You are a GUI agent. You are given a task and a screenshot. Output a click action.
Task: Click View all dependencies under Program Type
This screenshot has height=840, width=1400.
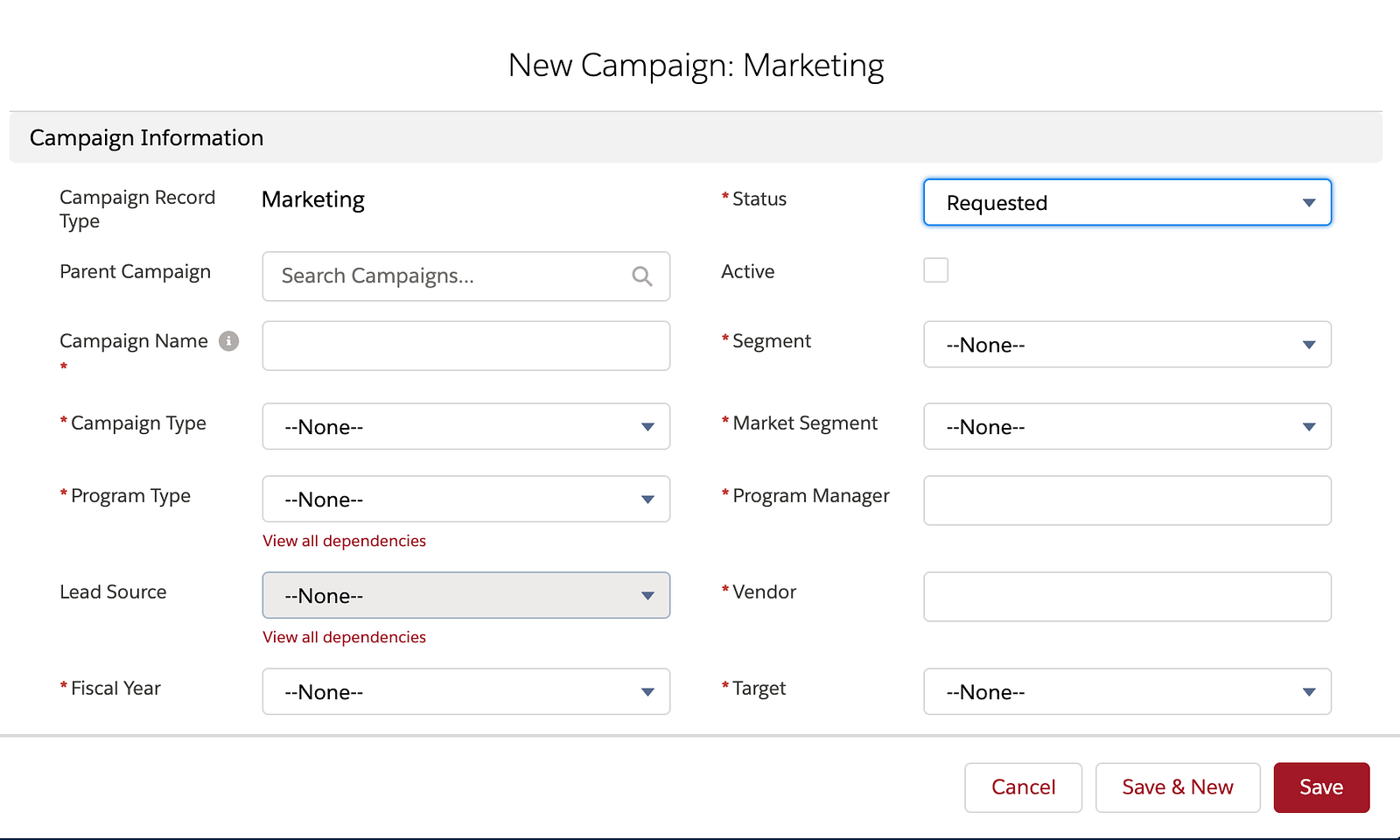[344, 541]
